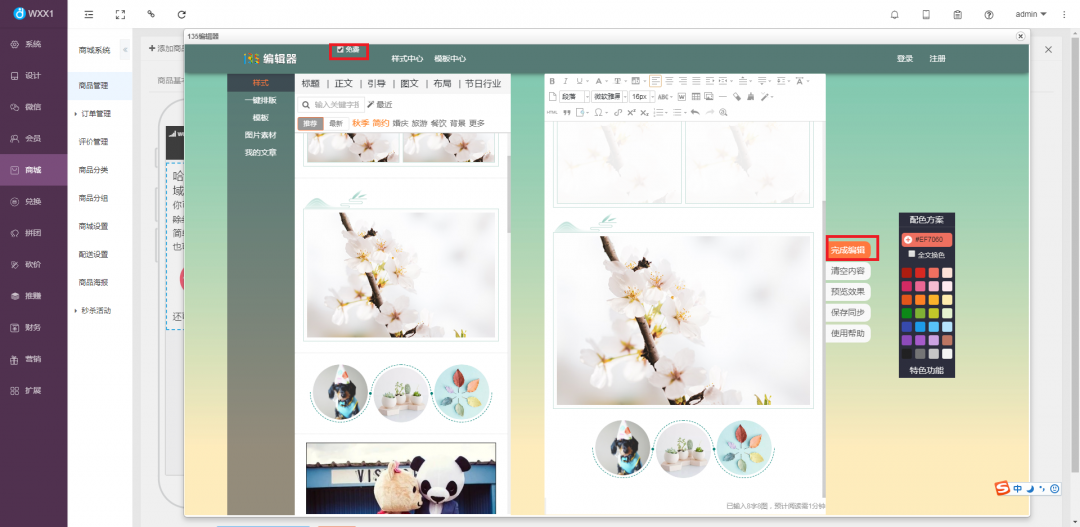
Task: Pick the green swatch in color scheme
Action: 906,313
